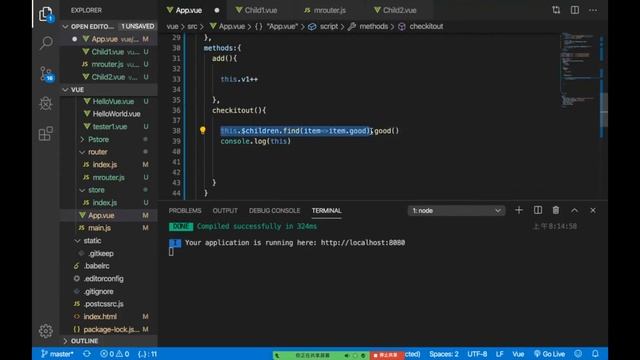640x360 pixels.
Task: Expand the OUTLINE section
Action: 109,341
